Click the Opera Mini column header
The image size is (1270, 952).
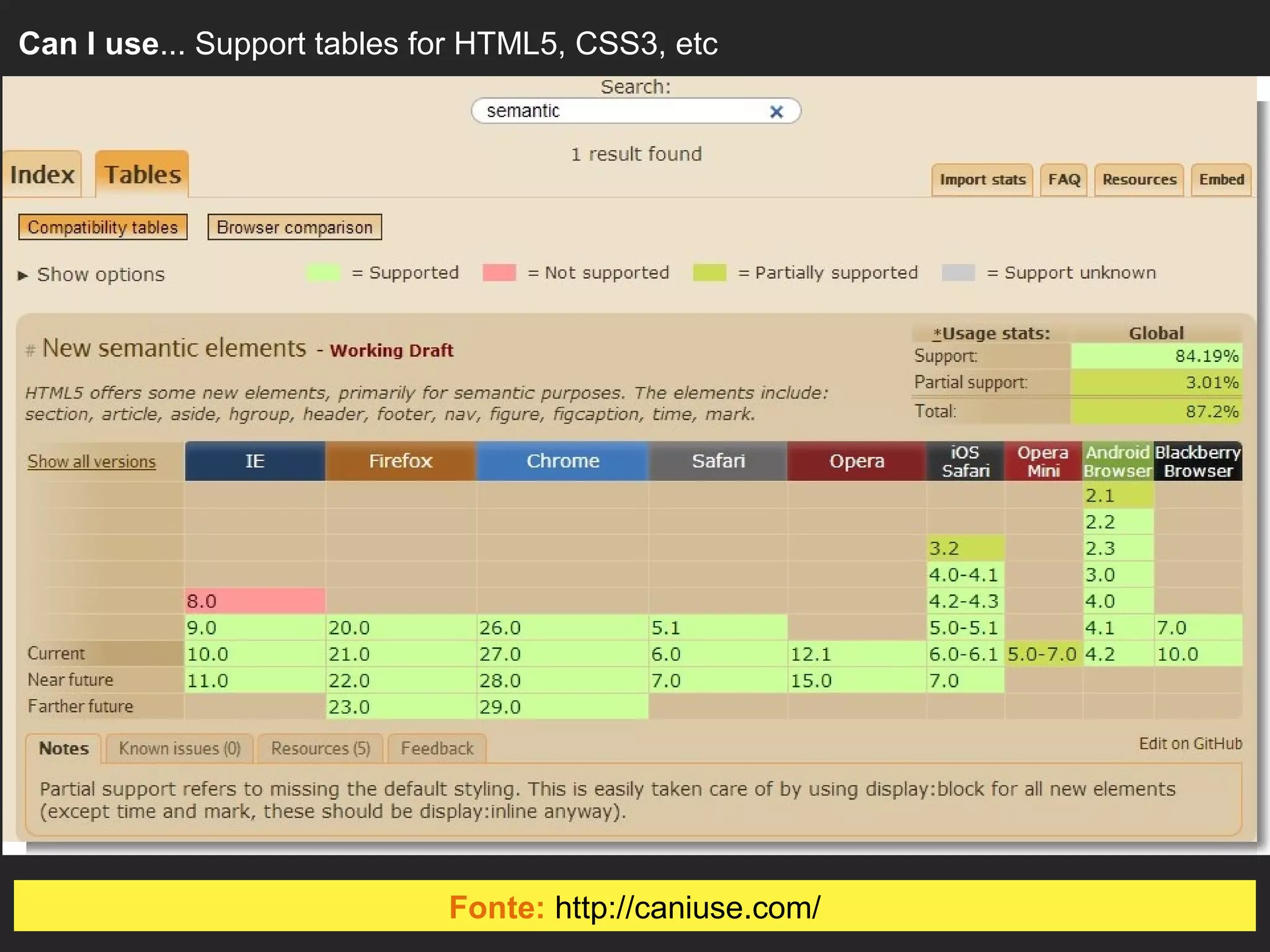1043,461
